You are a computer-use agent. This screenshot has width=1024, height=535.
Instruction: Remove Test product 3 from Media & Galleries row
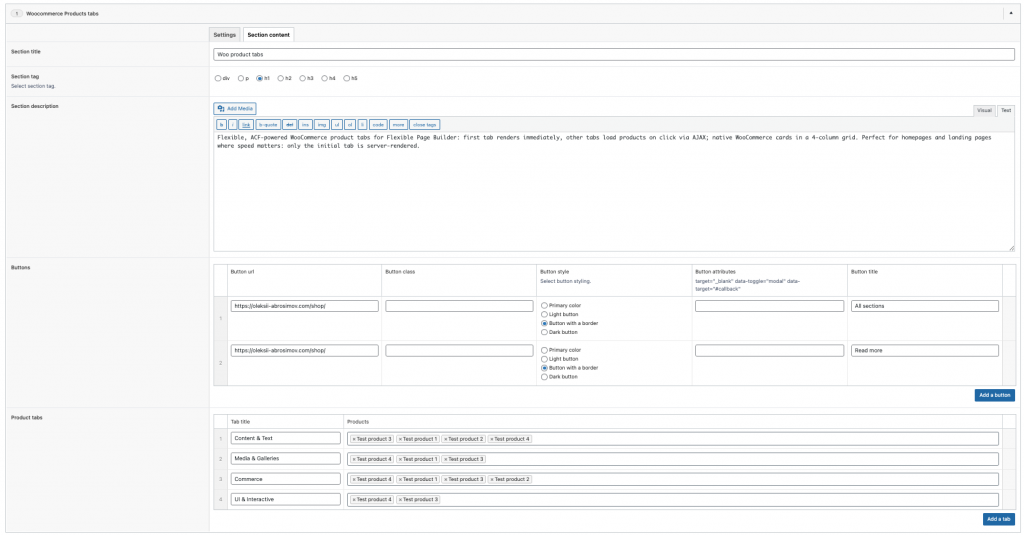point(445,459)
